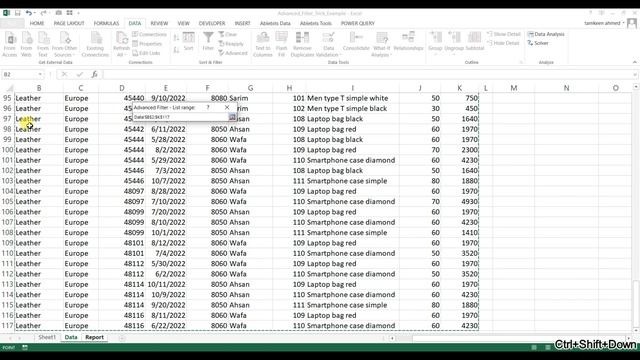Click cell with 10/11/2022 date
640x360 pixels.
pyautogui.click(x=166, y=284)
